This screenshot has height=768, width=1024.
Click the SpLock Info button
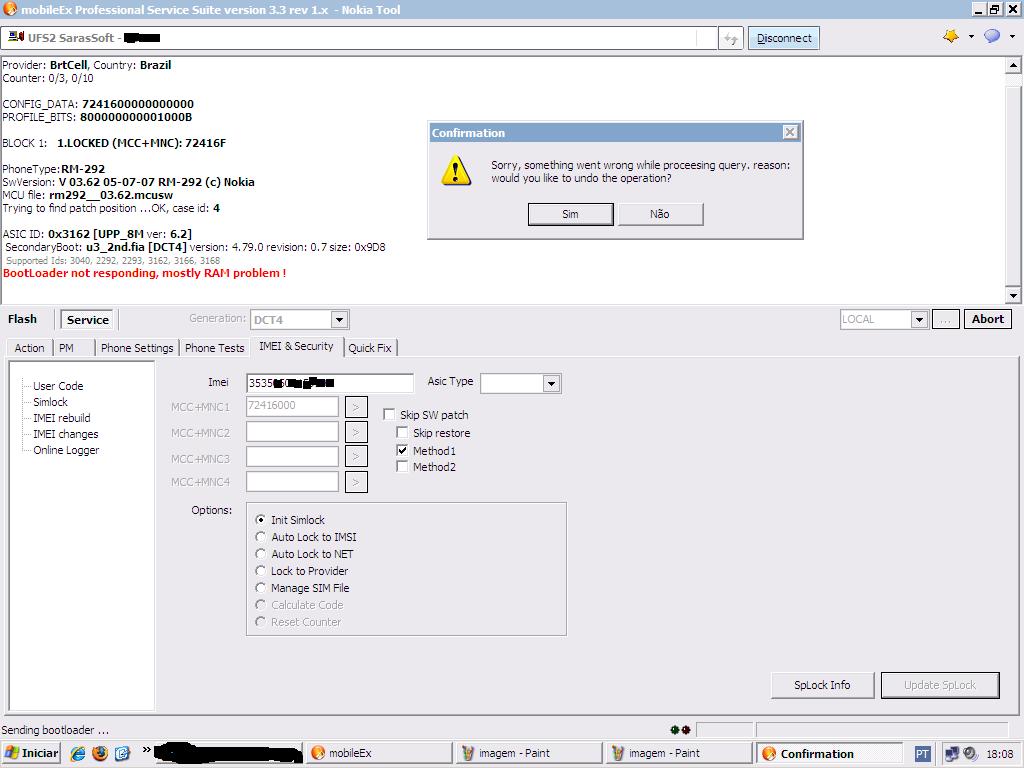(822, 685)
